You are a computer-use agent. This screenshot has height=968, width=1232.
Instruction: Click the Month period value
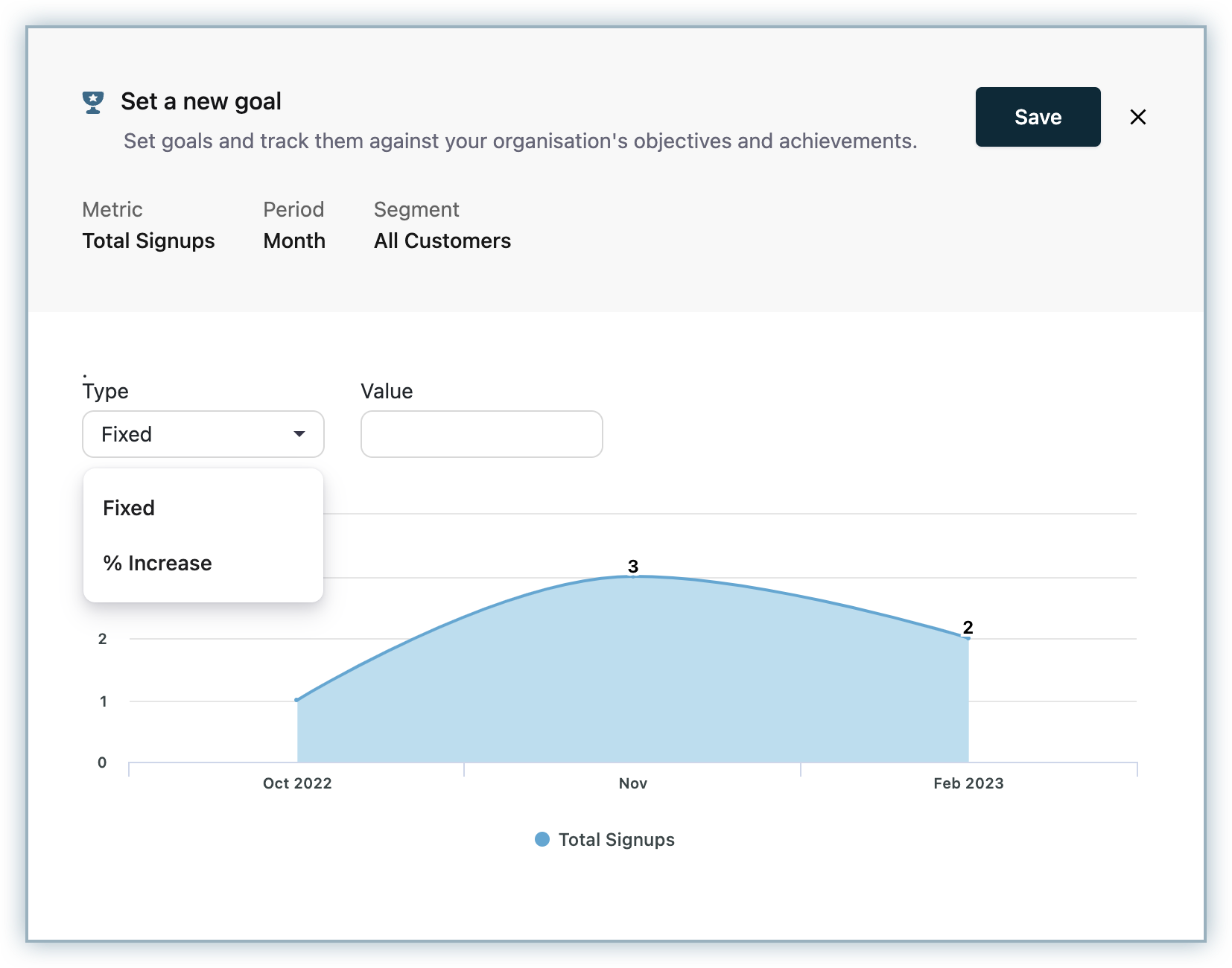click(x=294, y=241)
